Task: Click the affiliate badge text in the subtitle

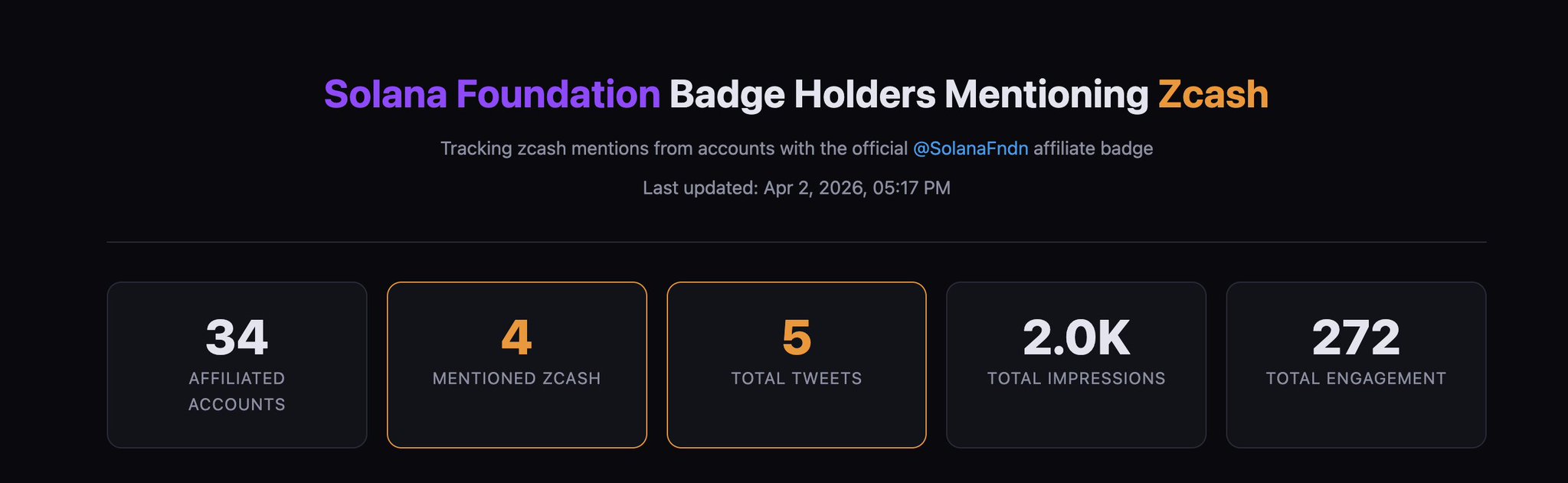Action: 1093,148
